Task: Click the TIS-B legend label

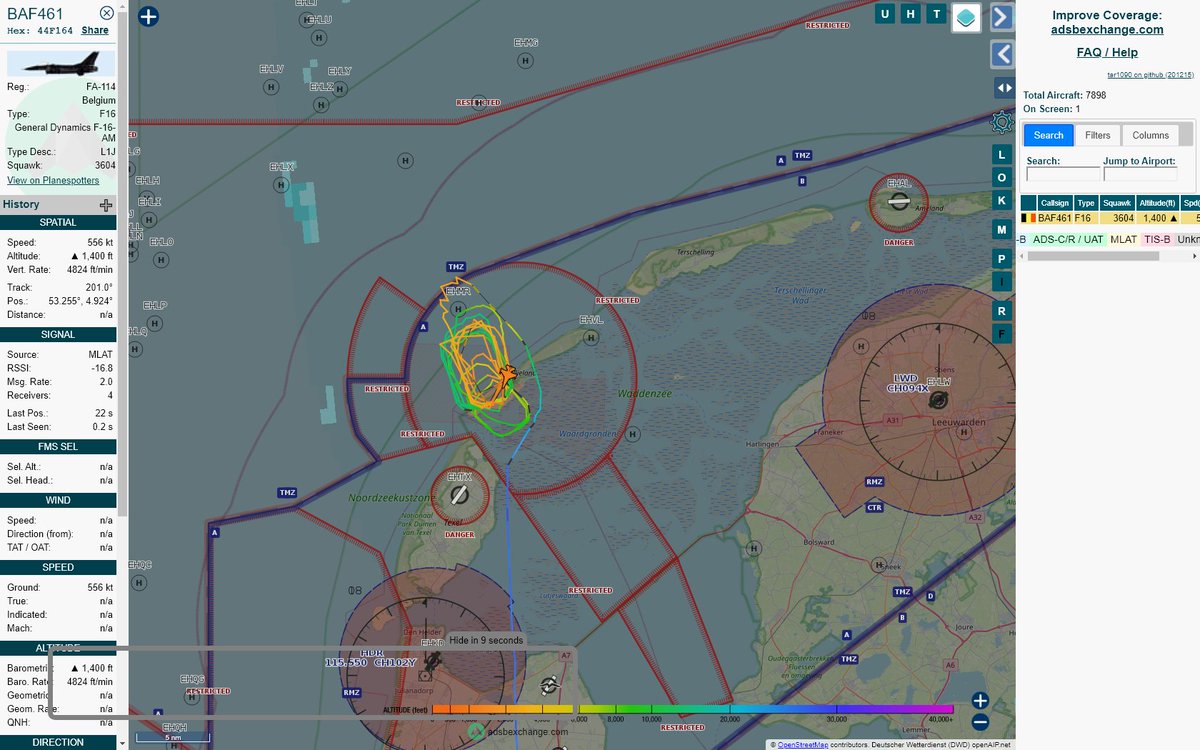Action: 1157,239
